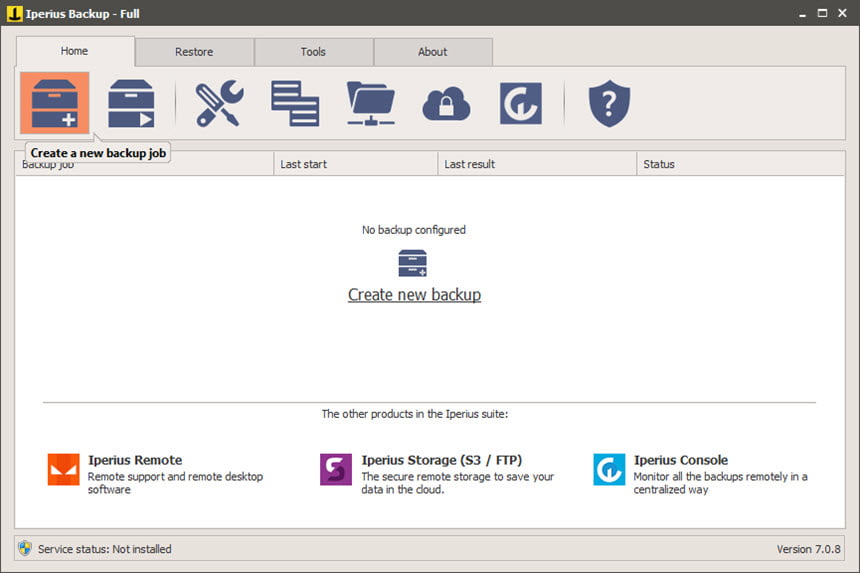The height and width of the screenshot is (573, 860).
Task: Click Remote support and remote desktop software description
Action: point(175,483)
